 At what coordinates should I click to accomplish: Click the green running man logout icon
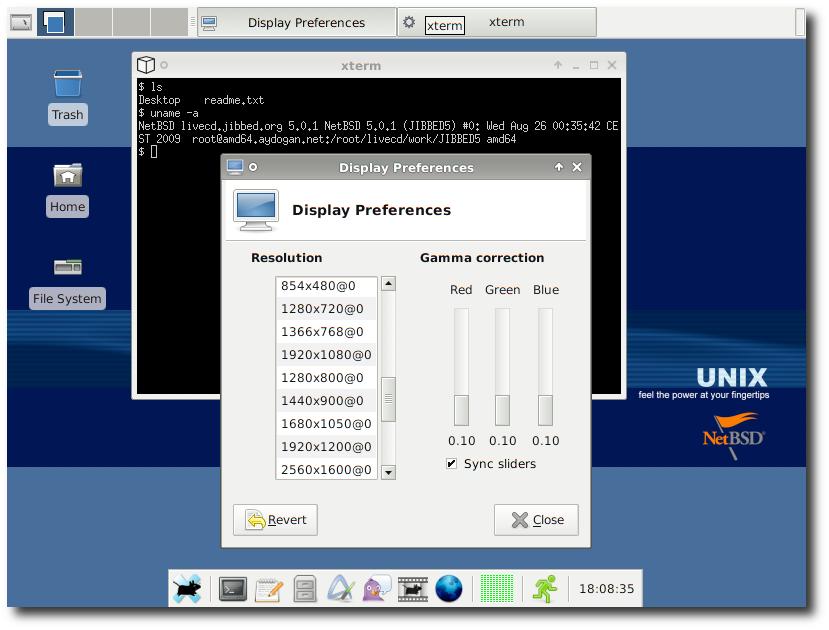click(545, 589)
